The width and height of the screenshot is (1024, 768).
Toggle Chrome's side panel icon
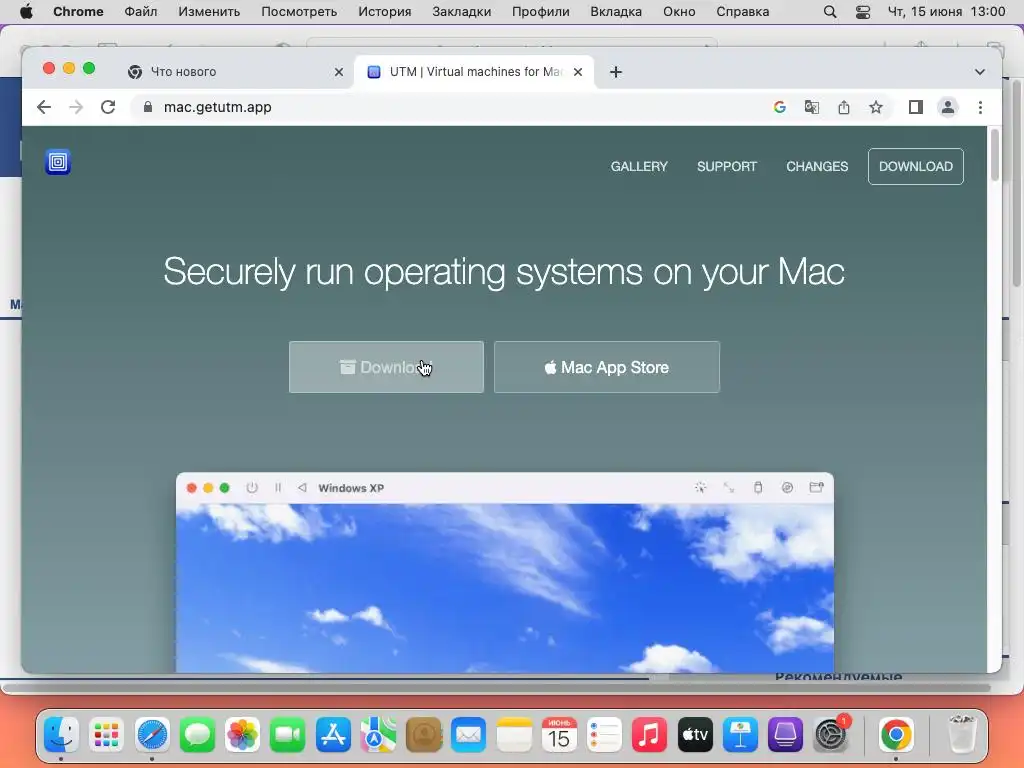point(916,107)
